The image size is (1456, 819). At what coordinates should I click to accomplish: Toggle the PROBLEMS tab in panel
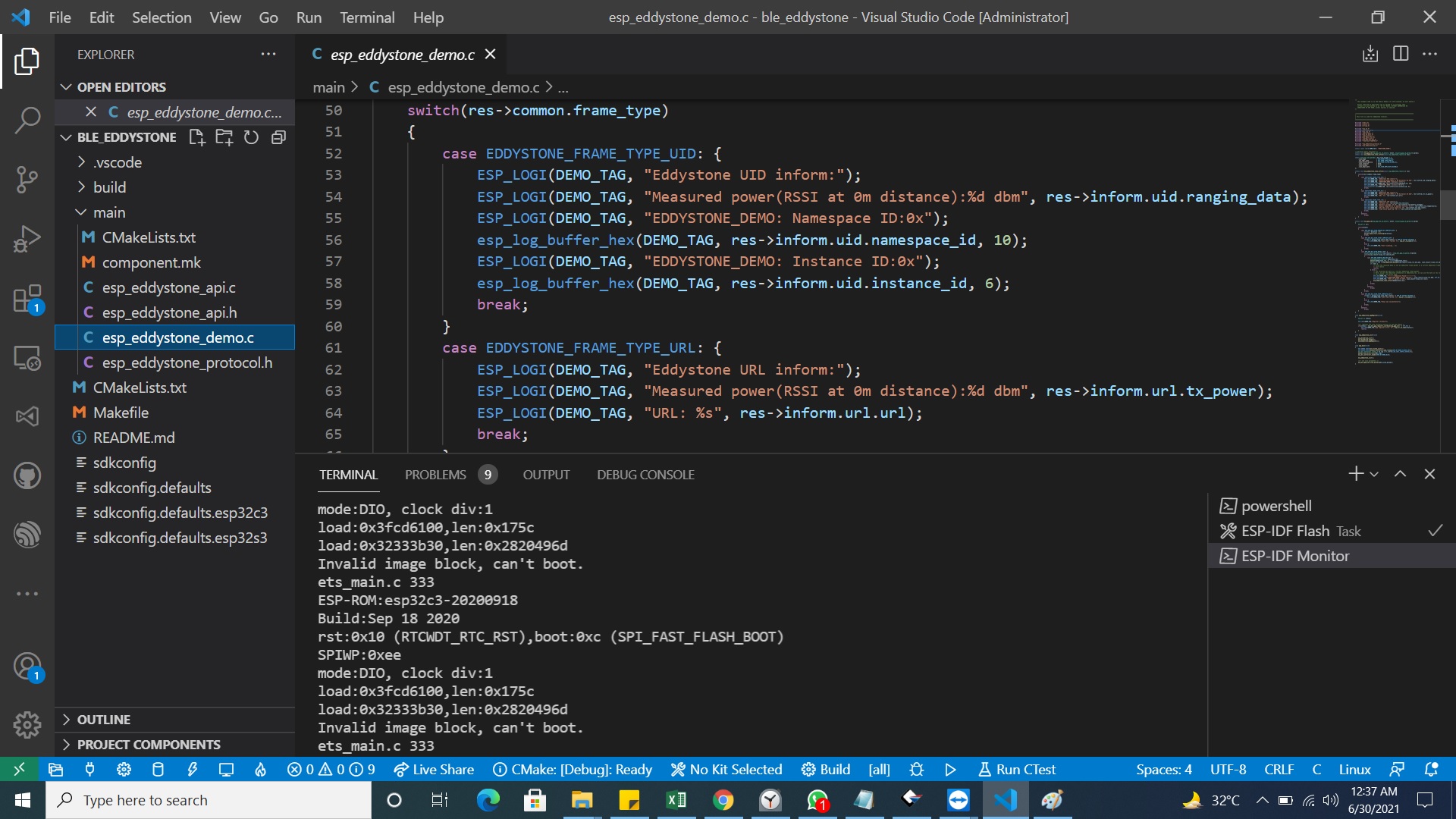[434, 474]
